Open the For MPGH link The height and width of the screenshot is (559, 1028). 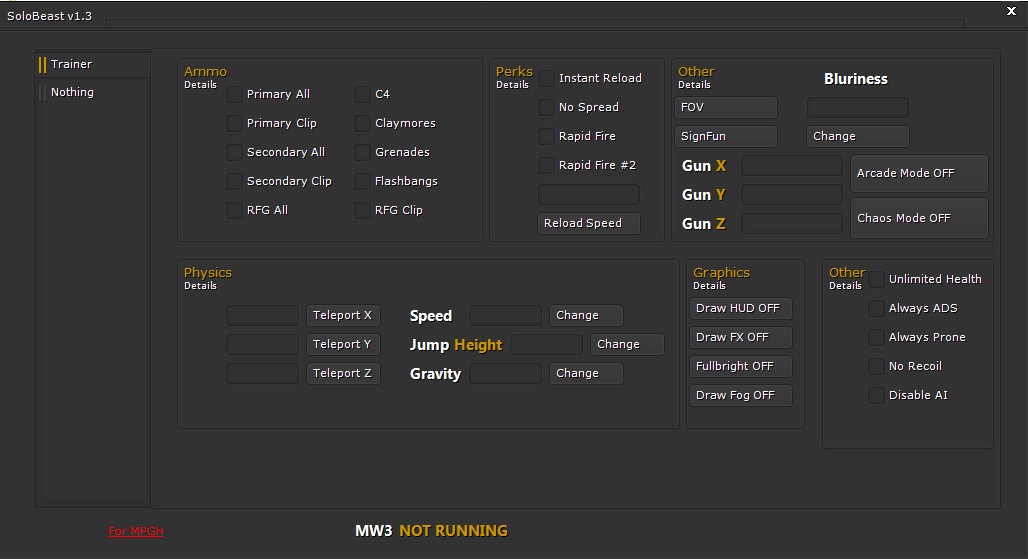[136, 531]
